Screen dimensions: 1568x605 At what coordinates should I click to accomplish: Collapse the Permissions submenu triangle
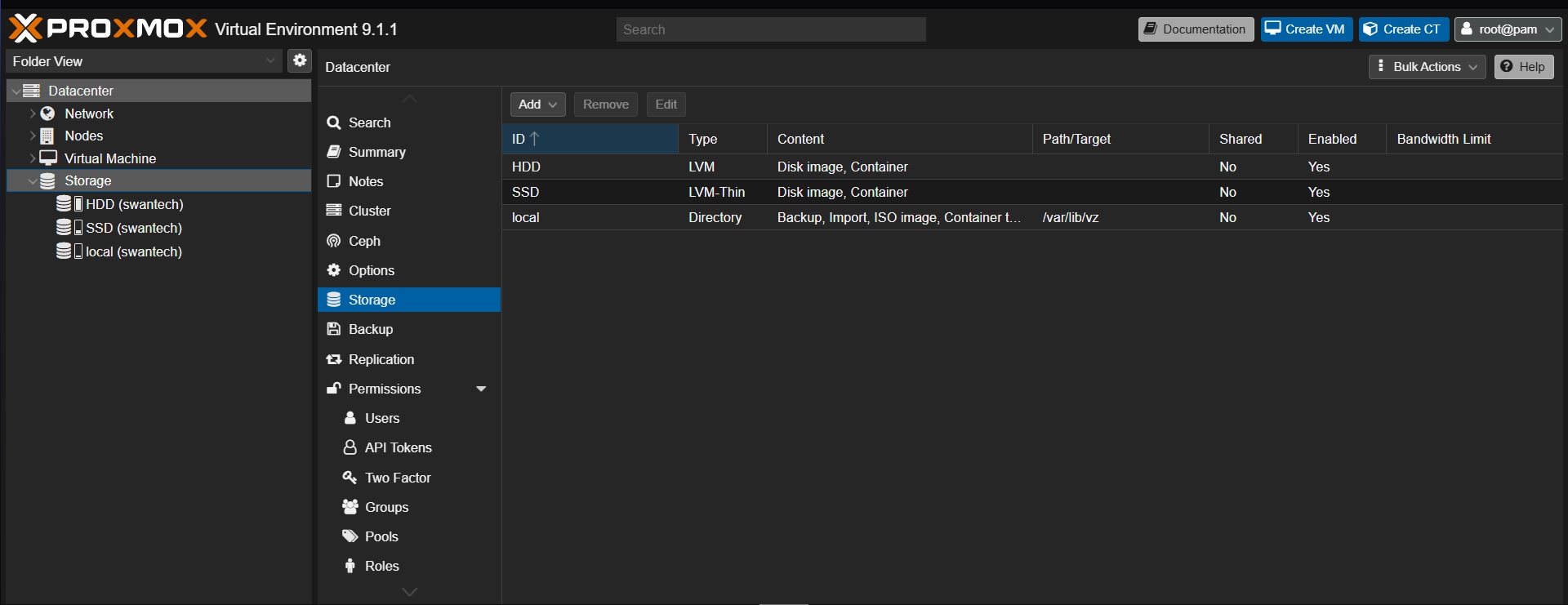(x=481, y=389)
